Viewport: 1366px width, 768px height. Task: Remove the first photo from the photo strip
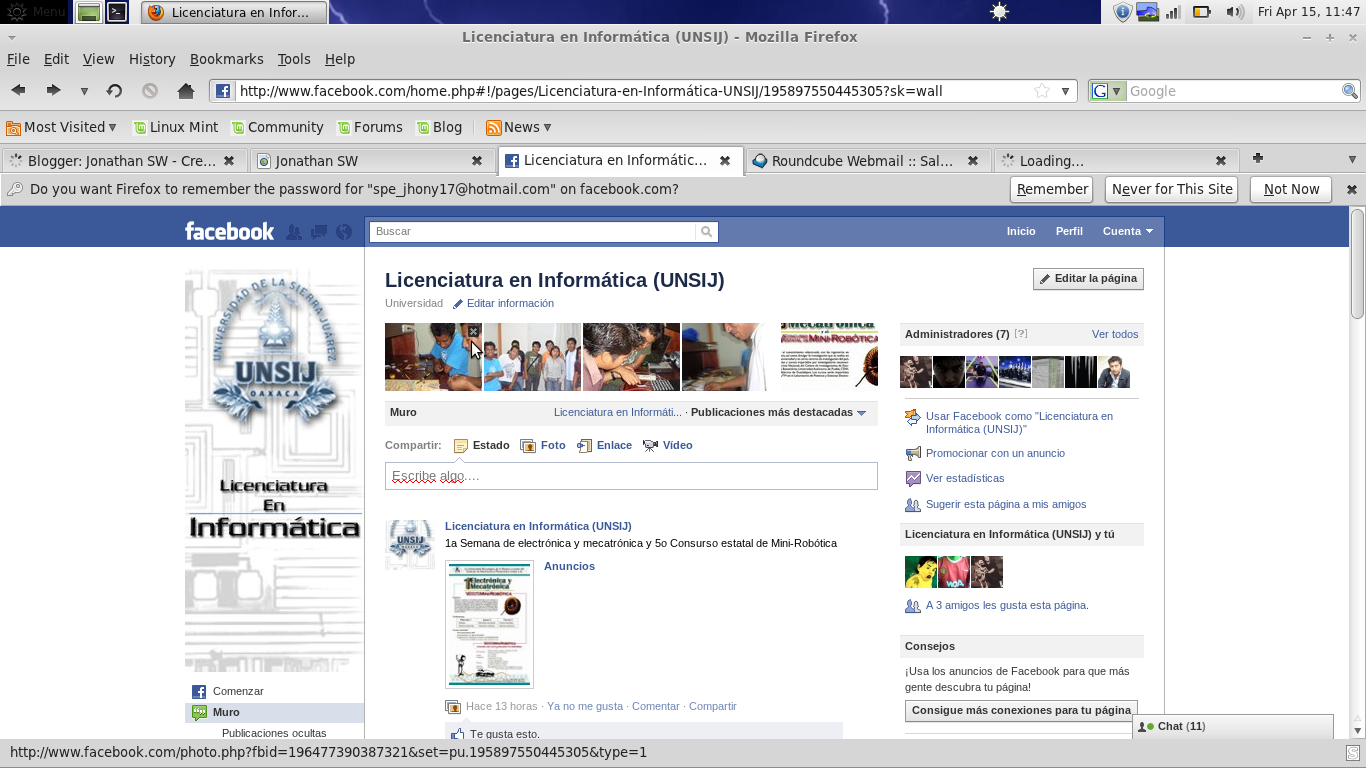474,331
